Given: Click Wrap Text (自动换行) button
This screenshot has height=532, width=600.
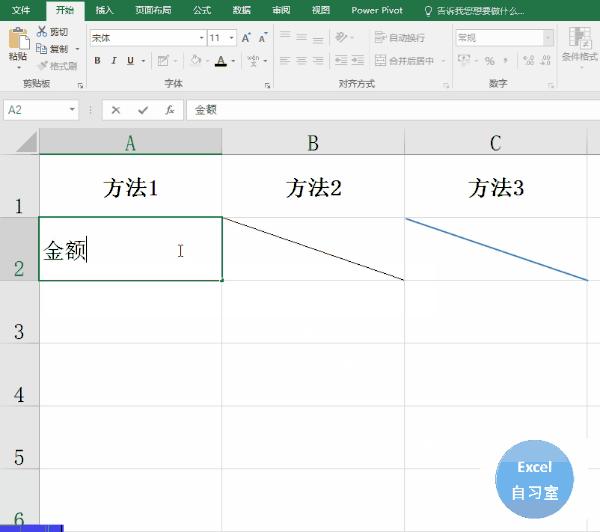Looking at the screenshot, I should 399,37.
